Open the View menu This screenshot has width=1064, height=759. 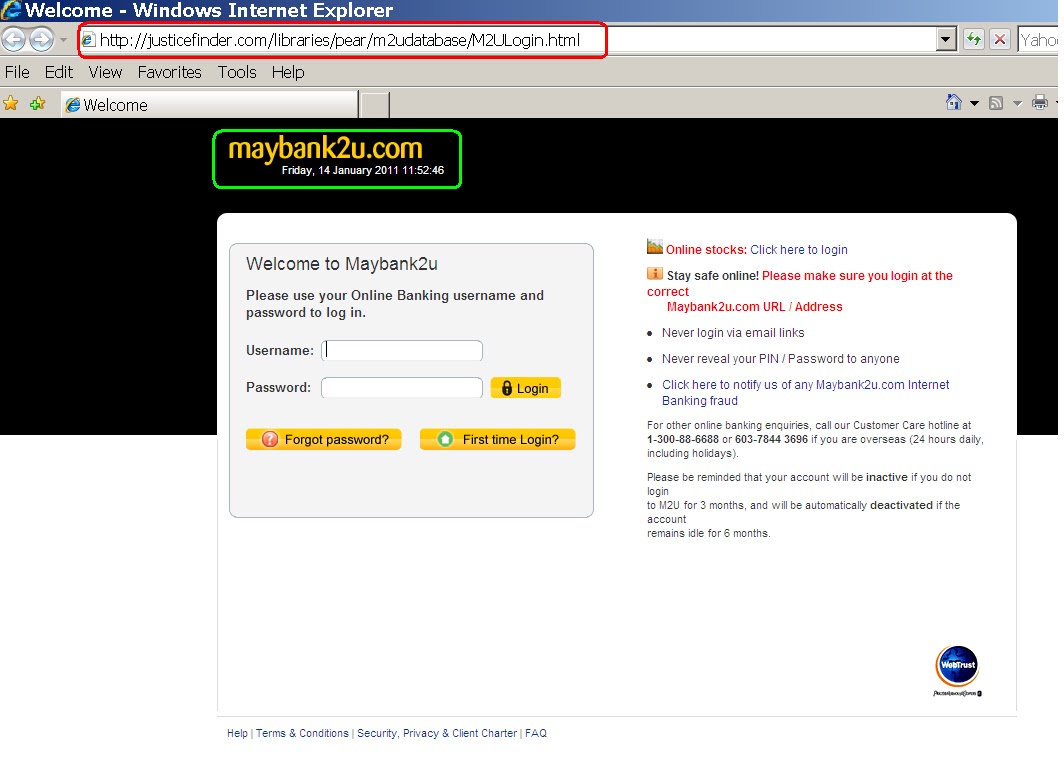click(x=105, y=72)
